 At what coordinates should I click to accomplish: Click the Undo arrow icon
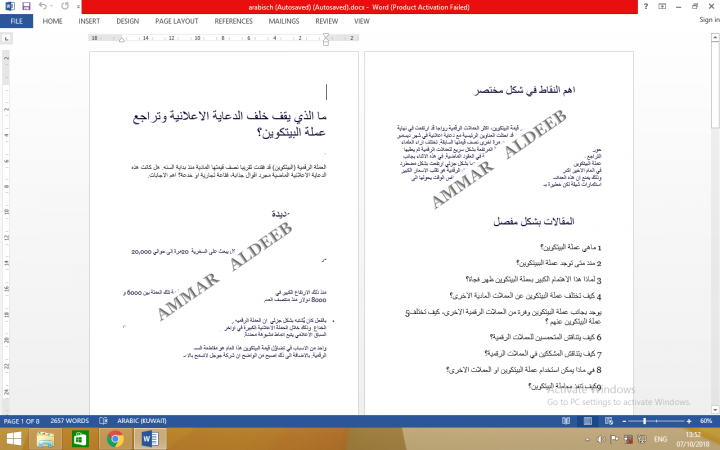coord(42,6)
